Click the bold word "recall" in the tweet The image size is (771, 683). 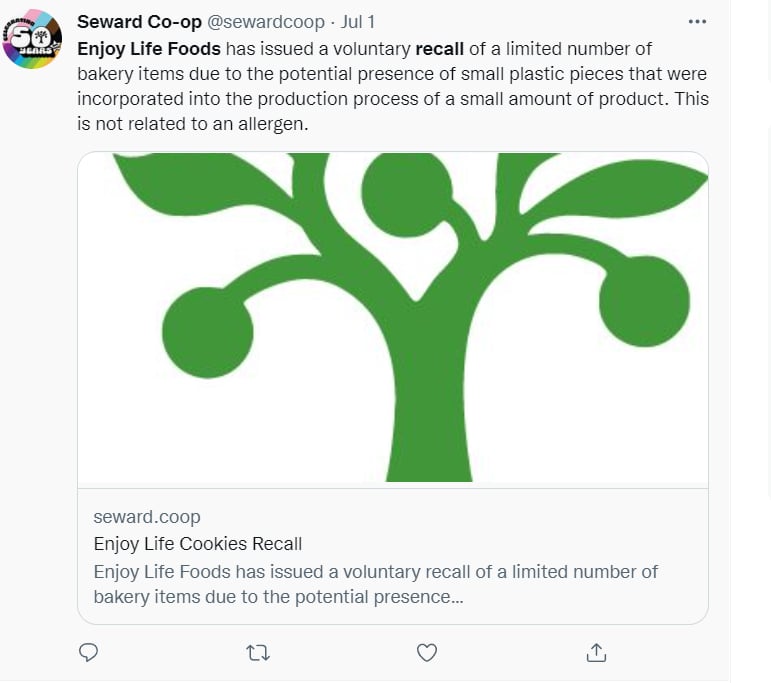pos(439,48)
